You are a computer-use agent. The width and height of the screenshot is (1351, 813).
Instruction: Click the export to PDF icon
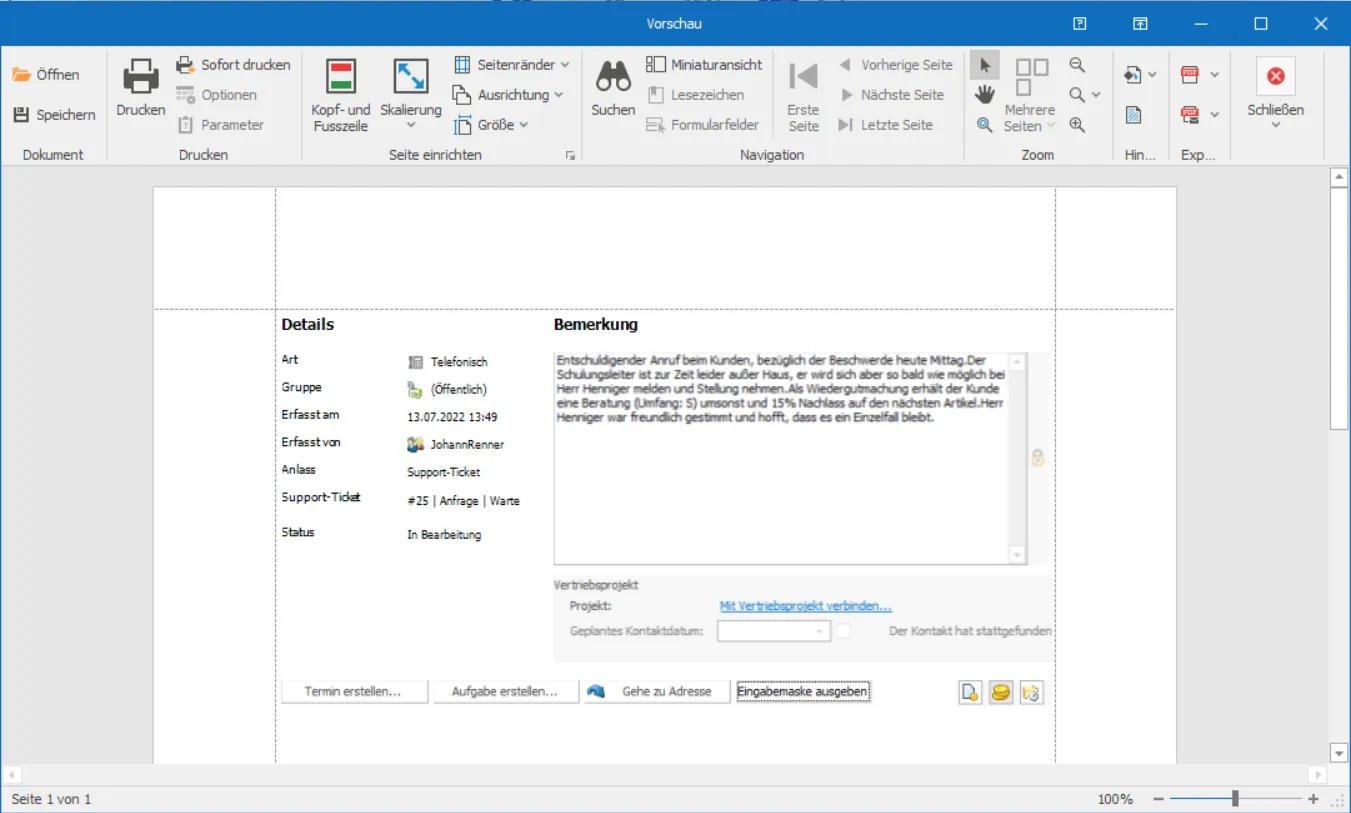pos(1189,74)
